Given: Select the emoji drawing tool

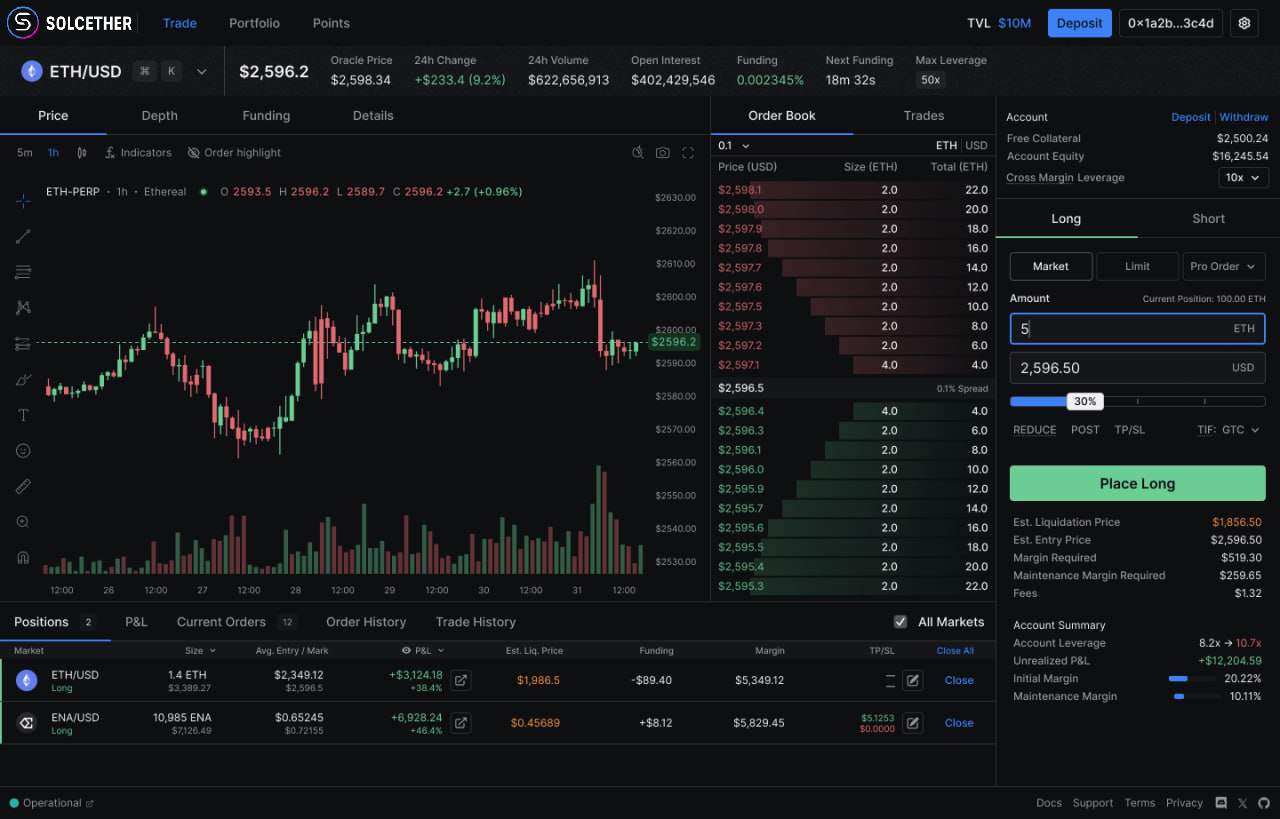Looking at the screenshot, I should (x=23, y=450).
